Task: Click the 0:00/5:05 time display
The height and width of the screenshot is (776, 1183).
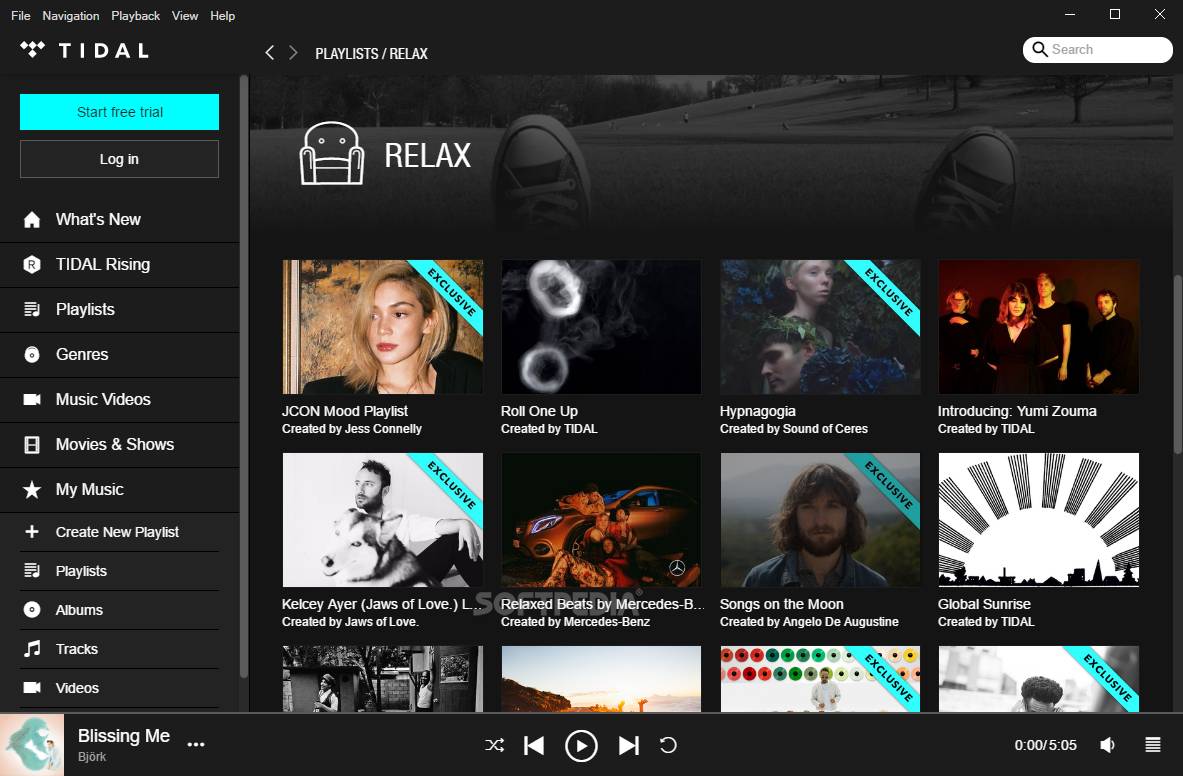Action: (x=1045, y=745)
